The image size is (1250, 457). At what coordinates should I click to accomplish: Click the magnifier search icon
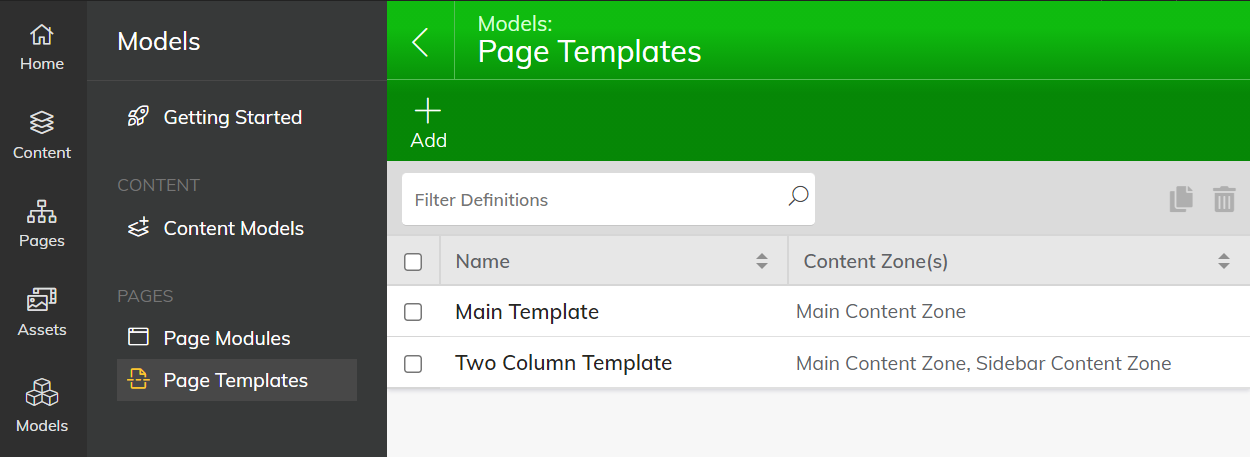pyautogui.click(x=798, y=196)
